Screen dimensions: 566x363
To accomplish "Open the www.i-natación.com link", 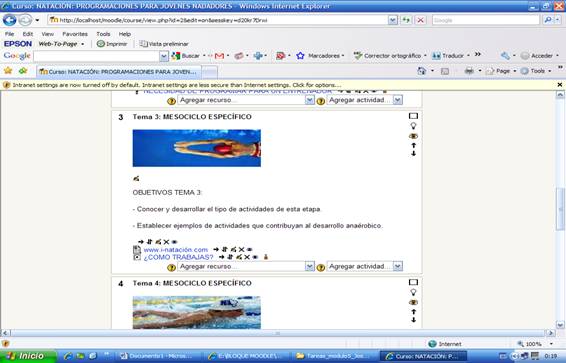I will [176, 250].
